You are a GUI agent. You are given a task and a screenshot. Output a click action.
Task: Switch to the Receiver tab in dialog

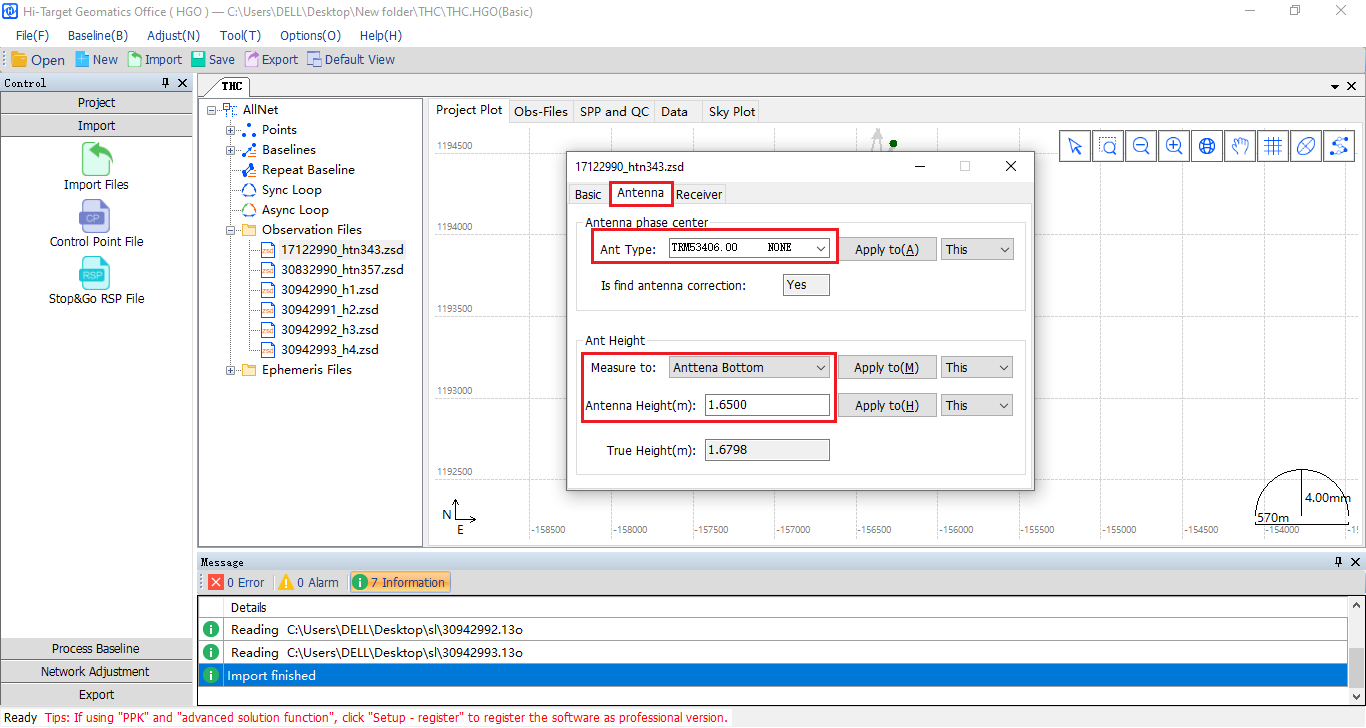[x=699, y=194]
